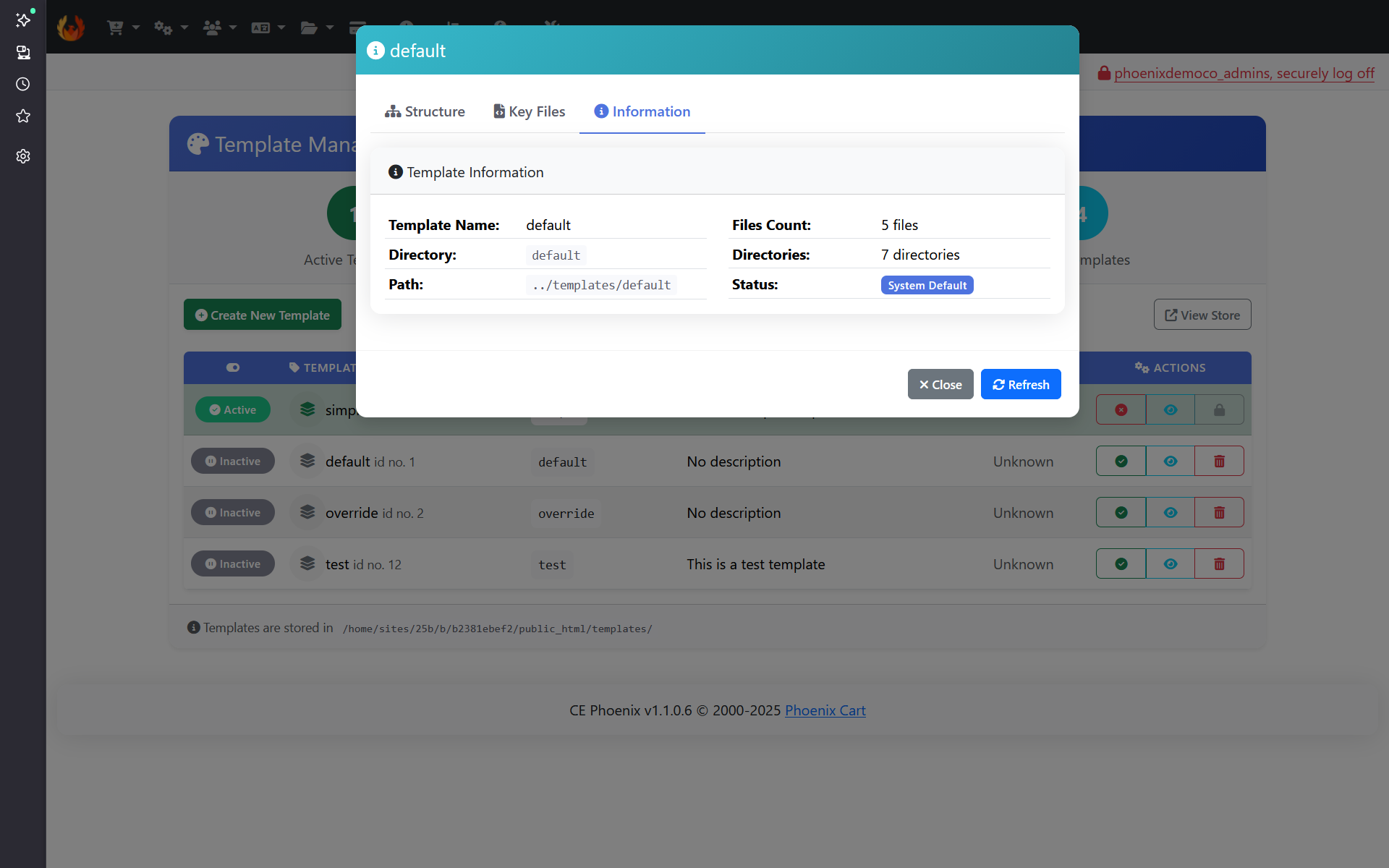Click 'No description' in the default row
This screenshot has height=868, width=1389.
point(734,461)
